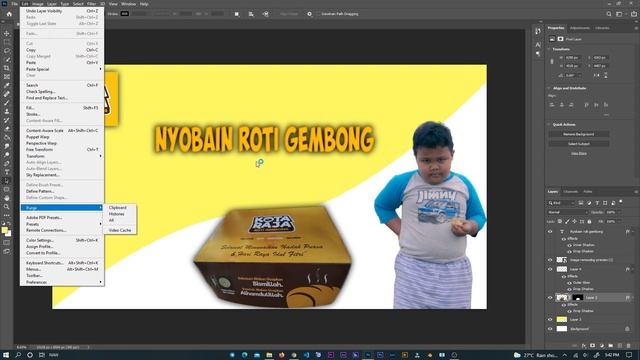Open the Preferences submenu
640x360 pixels.
coord(62,282)
